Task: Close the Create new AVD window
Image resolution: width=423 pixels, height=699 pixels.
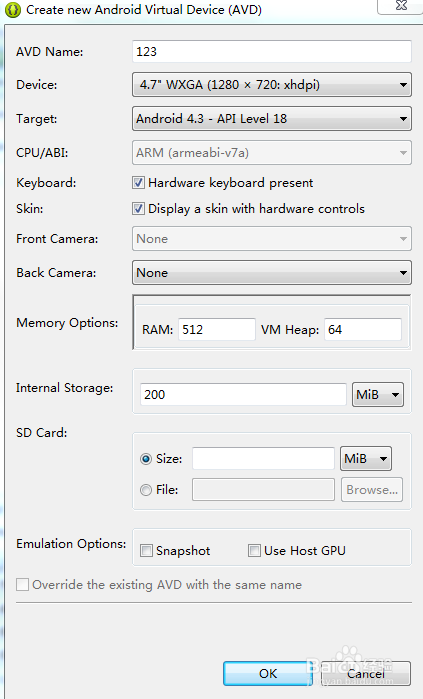Action: 401,6
